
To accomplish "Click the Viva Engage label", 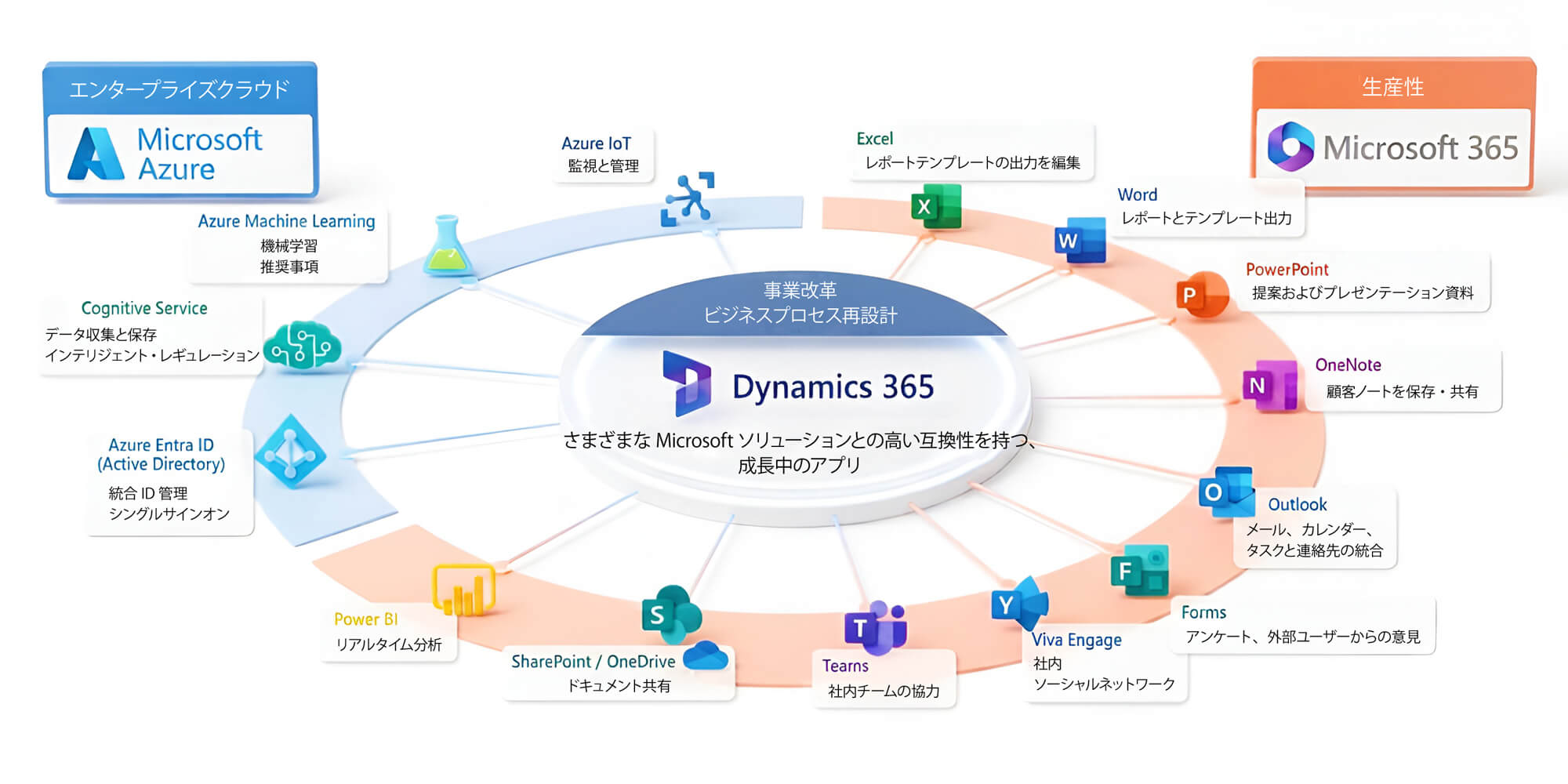I will 1076,640.
